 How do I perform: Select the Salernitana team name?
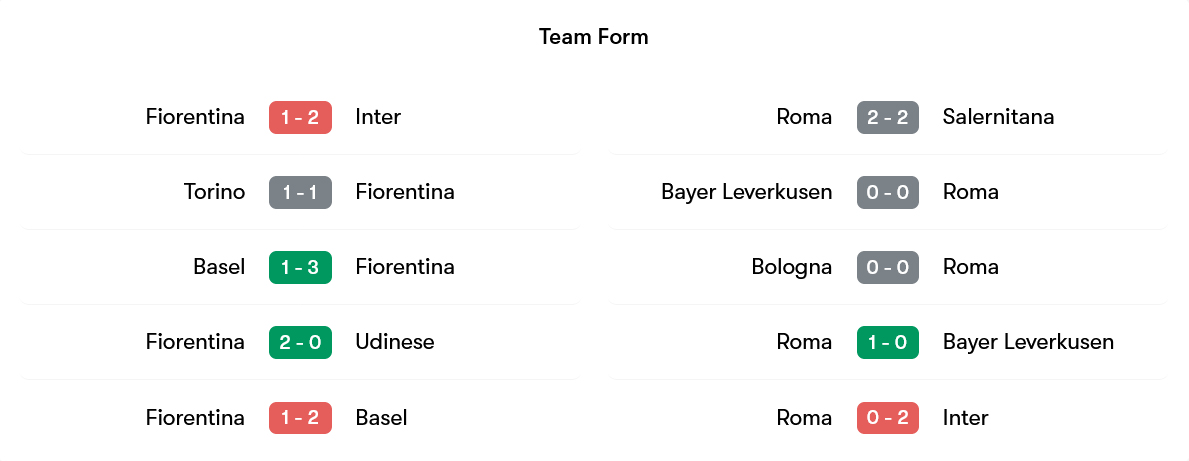(998, 117)
